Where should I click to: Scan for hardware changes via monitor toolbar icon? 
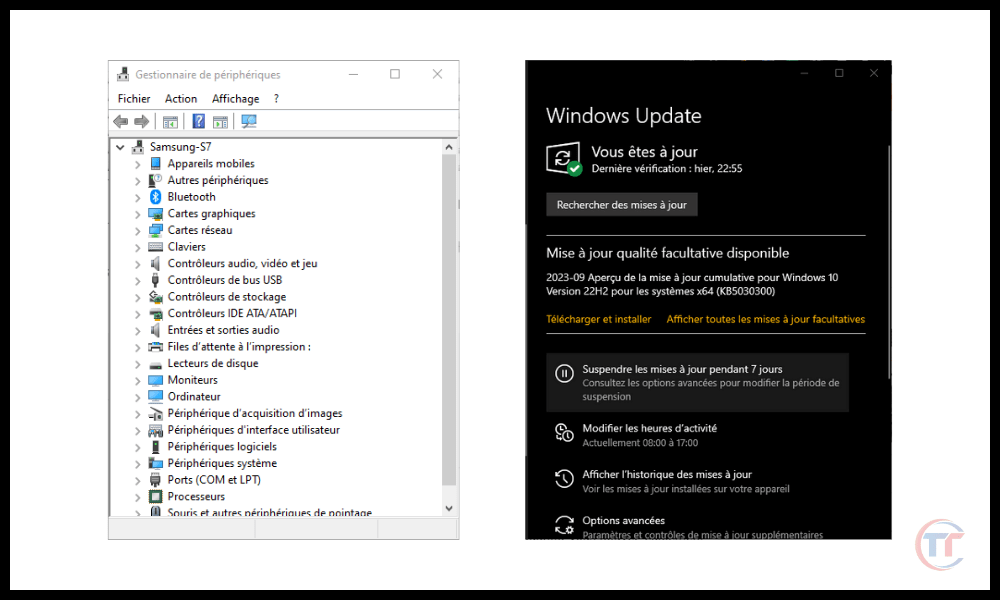(249, 121)
